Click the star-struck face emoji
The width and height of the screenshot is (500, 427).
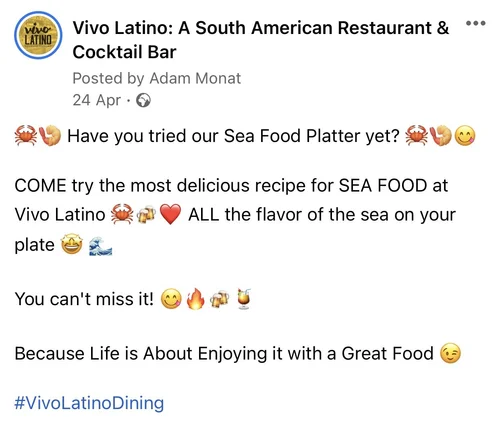(x=72, y=245)
